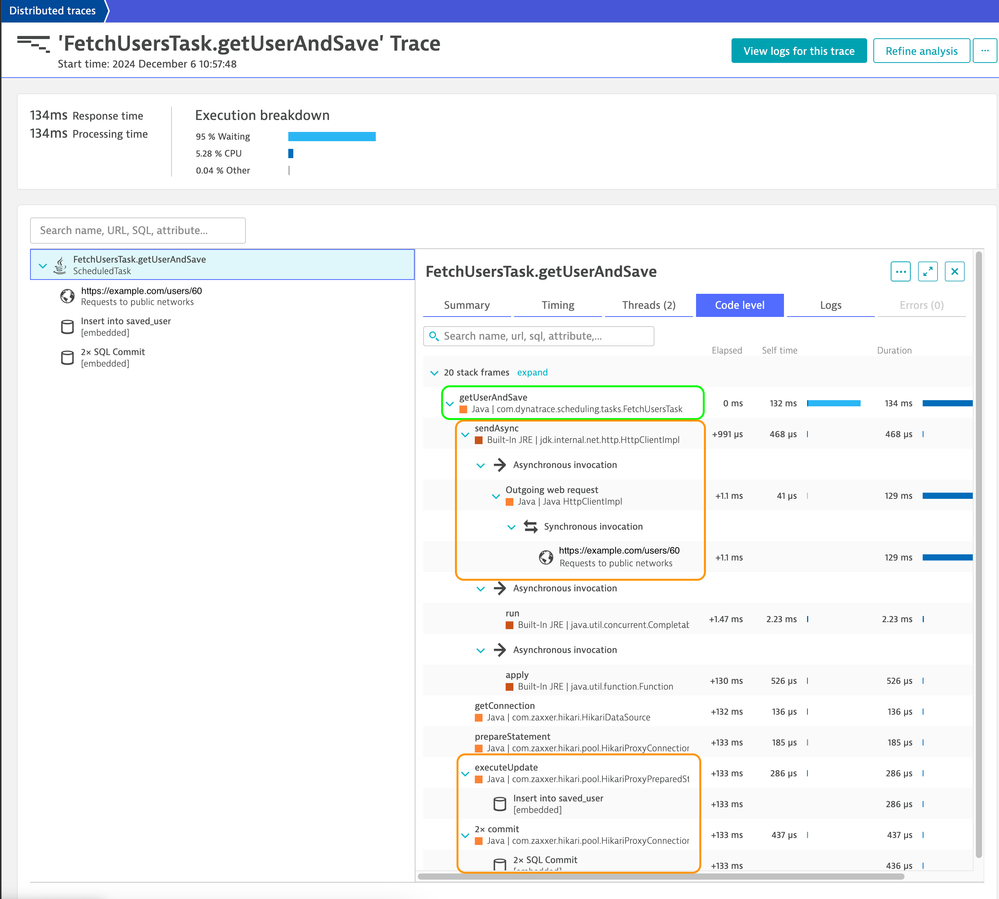Click the expand link for stack frames

coord(532,373)
